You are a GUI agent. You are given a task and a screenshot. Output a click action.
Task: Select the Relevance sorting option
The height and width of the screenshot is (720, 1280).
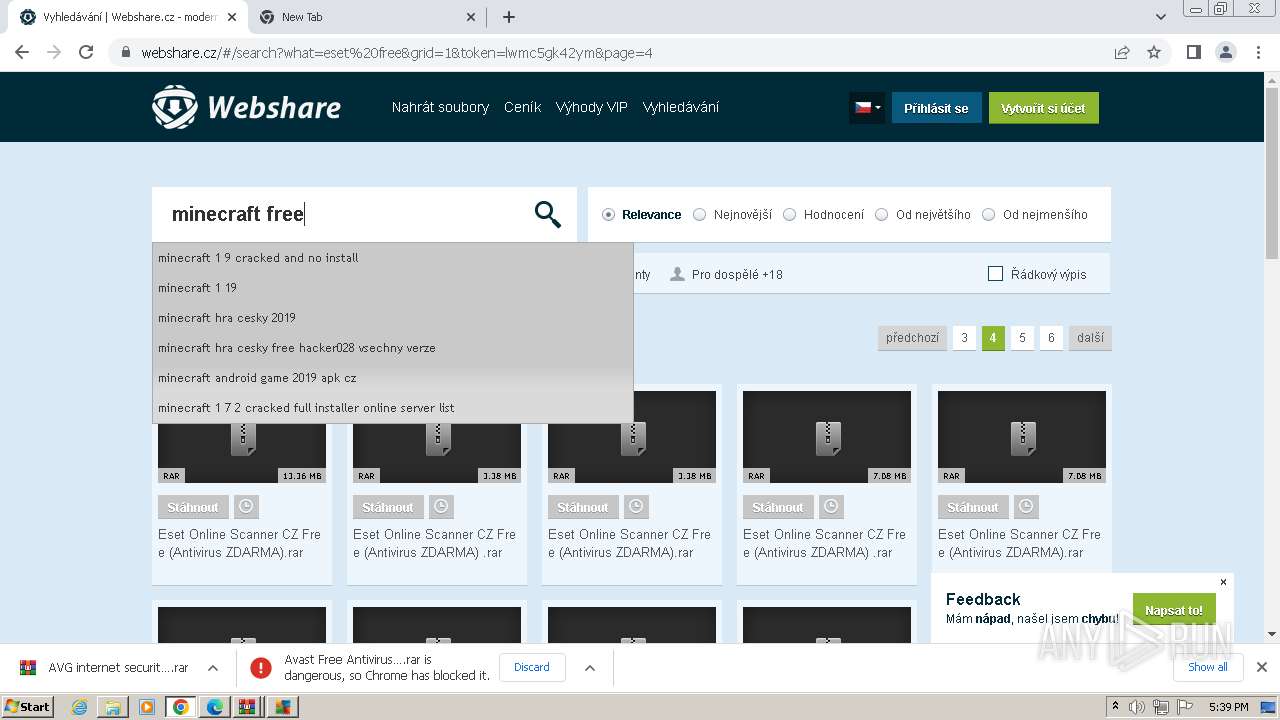pos(642,214)
